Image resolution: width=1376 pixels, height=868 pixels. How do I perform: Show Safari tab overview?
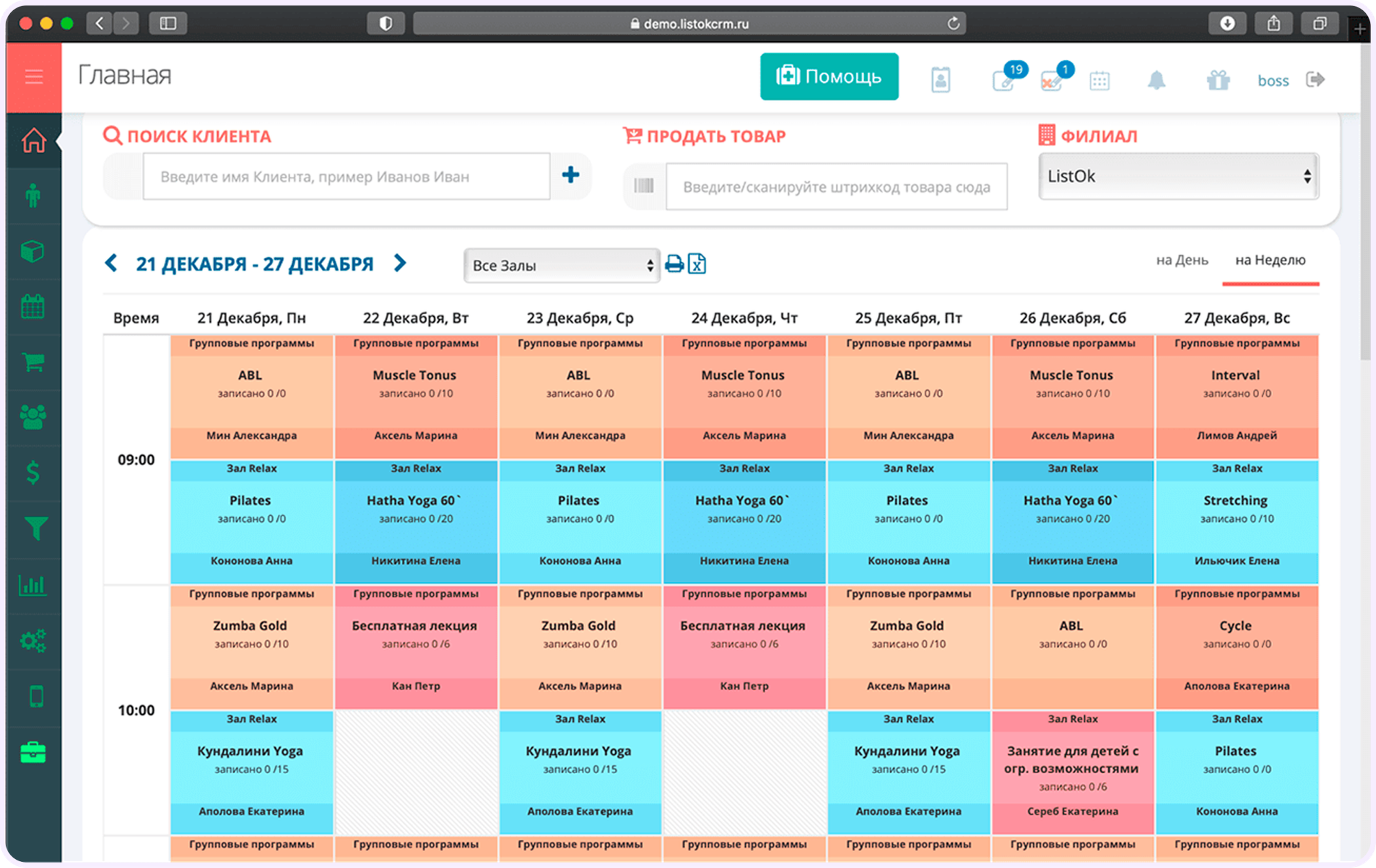[x=1319, y=23]
